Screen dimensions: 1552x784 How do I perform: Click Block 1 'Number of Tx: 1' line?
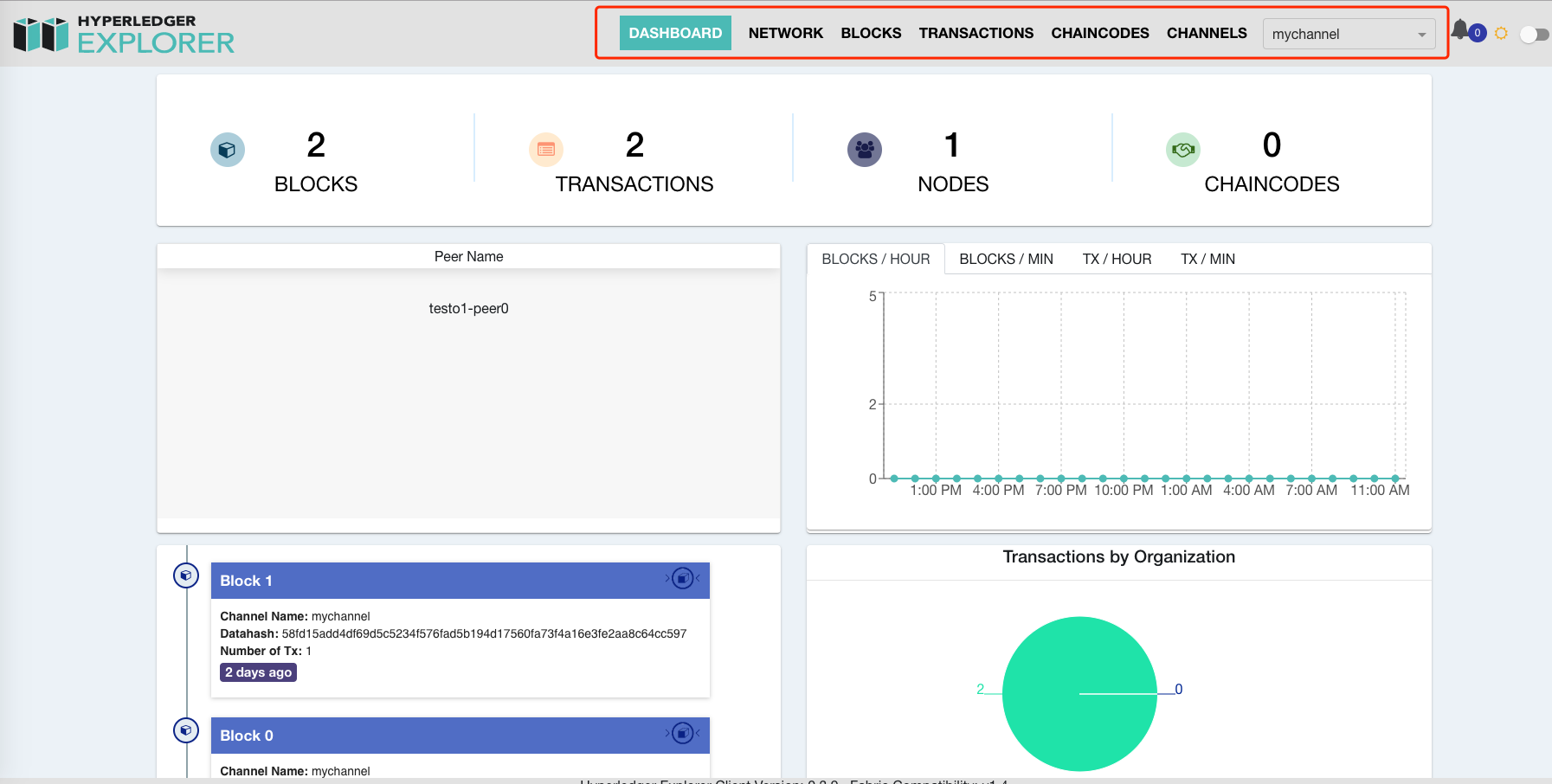(x=266, y=651)
